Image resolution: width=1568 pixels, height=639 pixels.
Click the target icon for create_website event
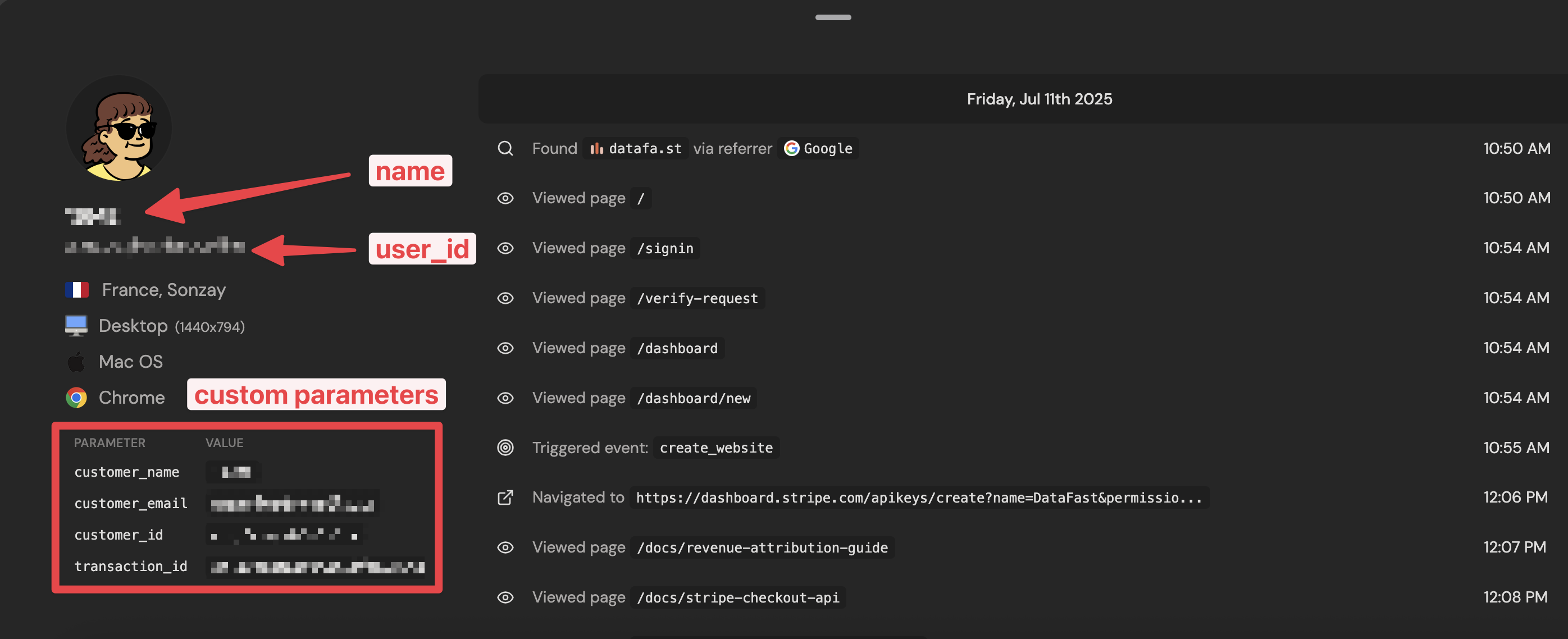click(505, 448)
